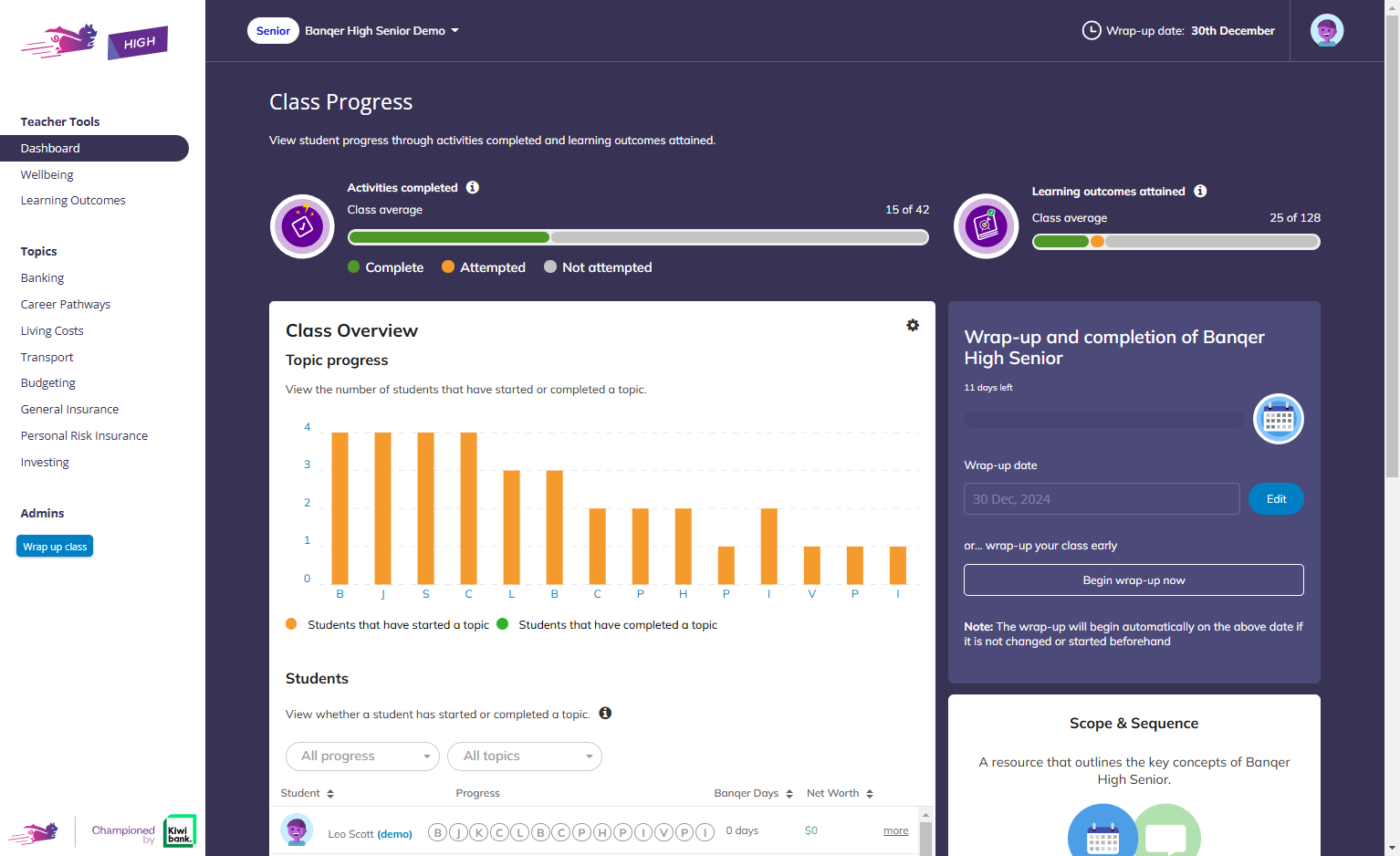Viewport: 1400px width, 856px height.
Task: Open the Investing topic
Action: point(45,462)
